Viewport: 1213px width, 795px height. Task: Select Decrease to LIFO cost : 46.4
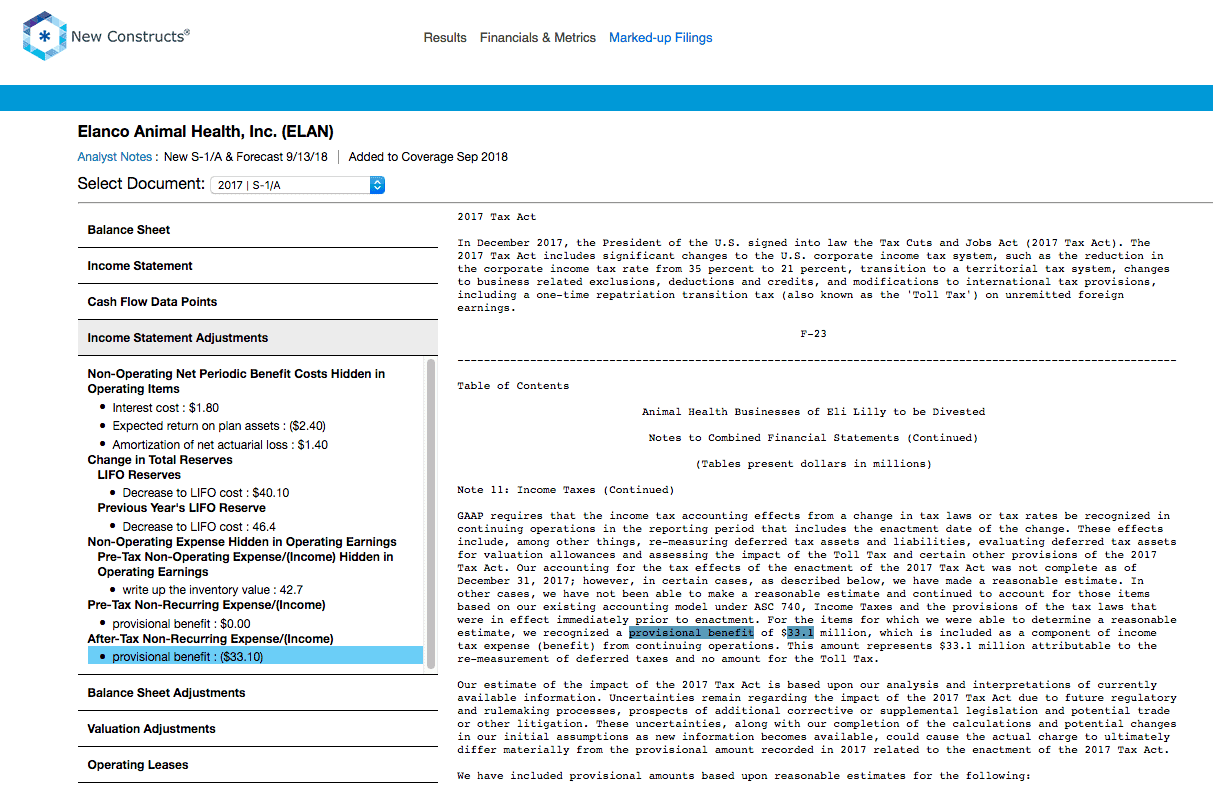pyautogui.click(x=199, y=527)
